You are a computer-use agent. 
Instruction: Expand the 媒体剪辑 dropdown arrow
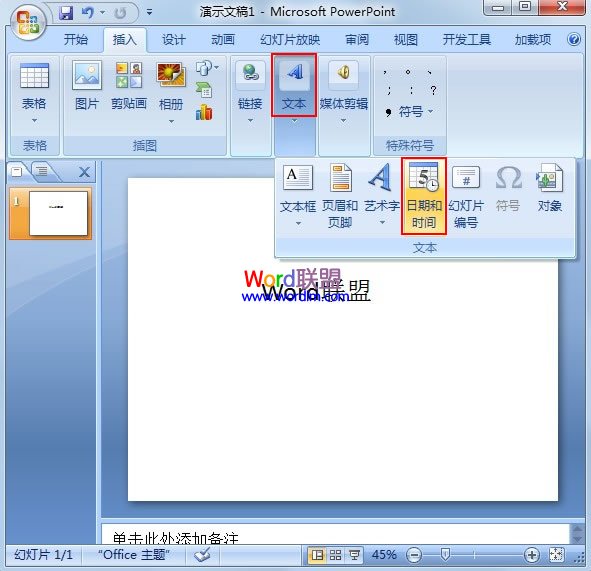coord(343,121)
